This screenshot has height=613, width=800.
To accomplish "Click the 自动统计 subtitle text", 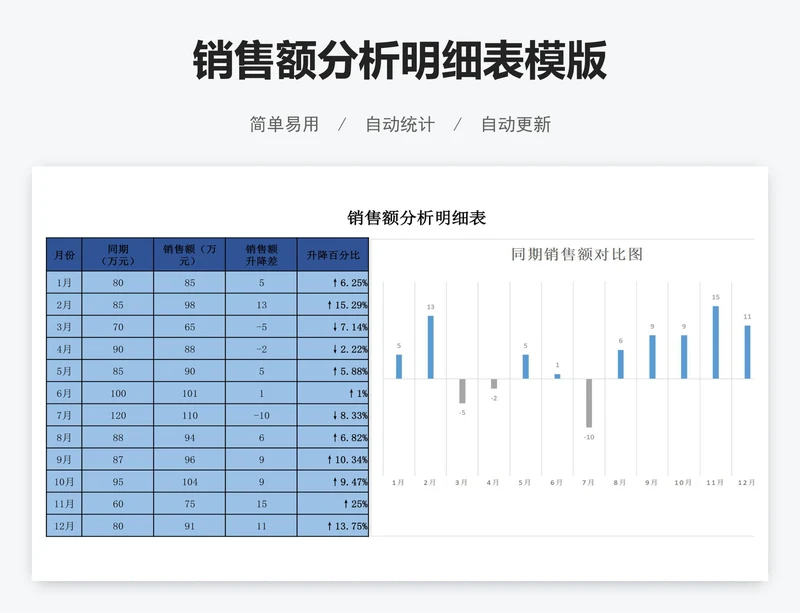I will pyautogui.click(x=400, y=125).
